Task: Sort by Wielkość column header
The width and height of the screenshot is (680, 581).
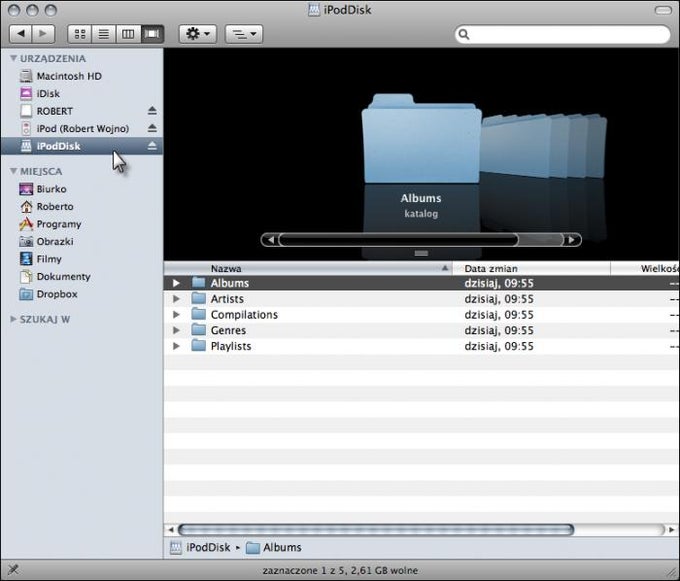Action: (x=645, y=268)
